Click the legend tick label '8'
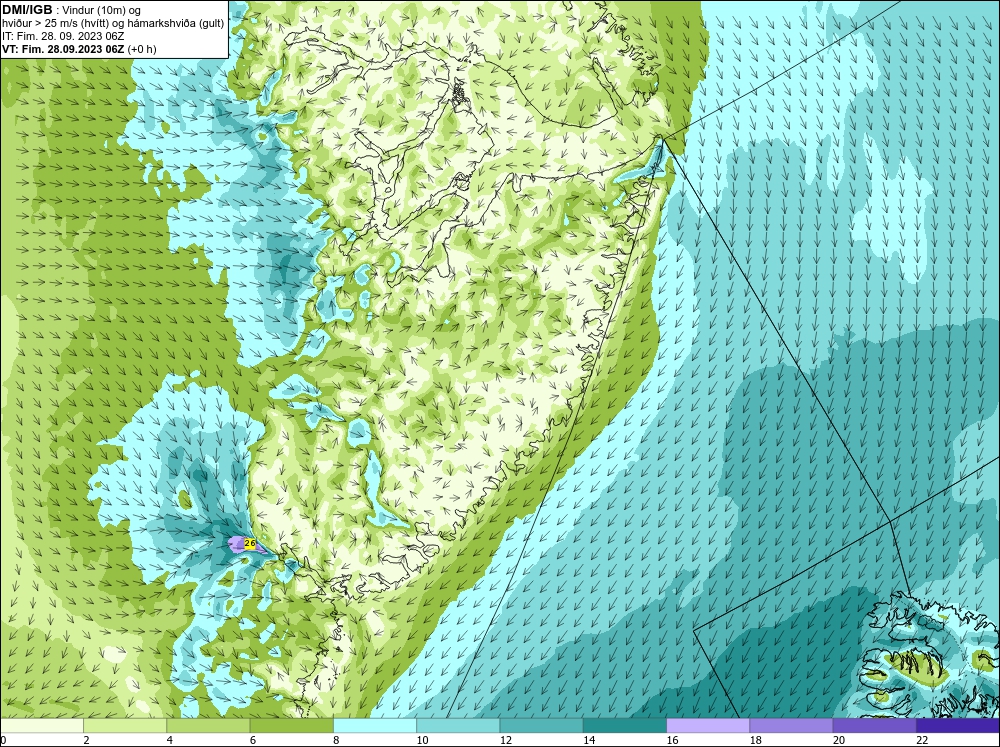 336,740
